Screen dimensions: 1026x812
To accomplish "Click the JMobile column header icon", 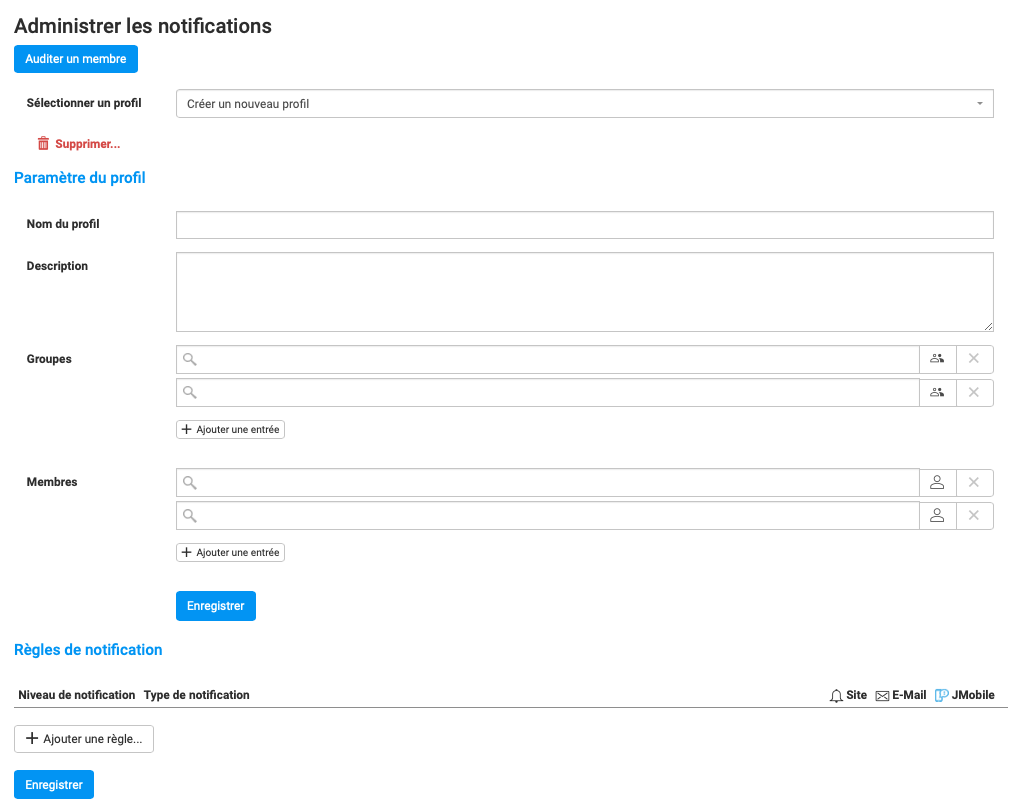I will click(x=941, y=696).
